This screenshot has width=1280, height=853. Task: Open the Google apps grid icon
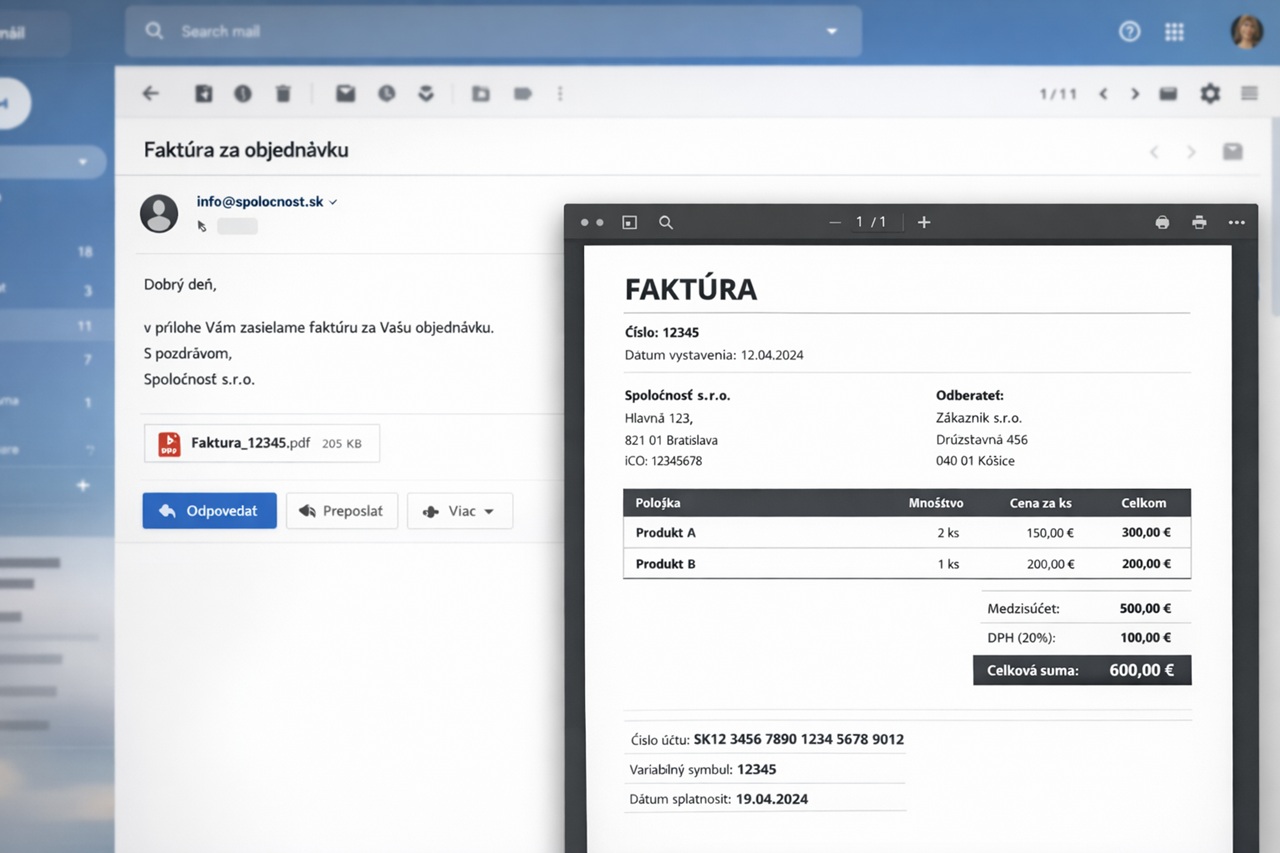1174,32
